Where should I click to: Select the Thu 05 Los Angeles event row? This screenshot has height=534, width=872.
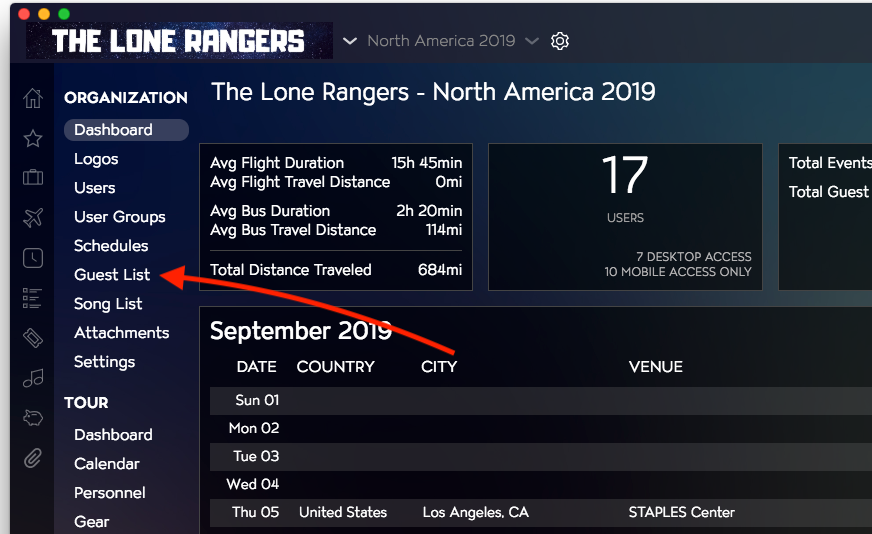tap(541, 512)
